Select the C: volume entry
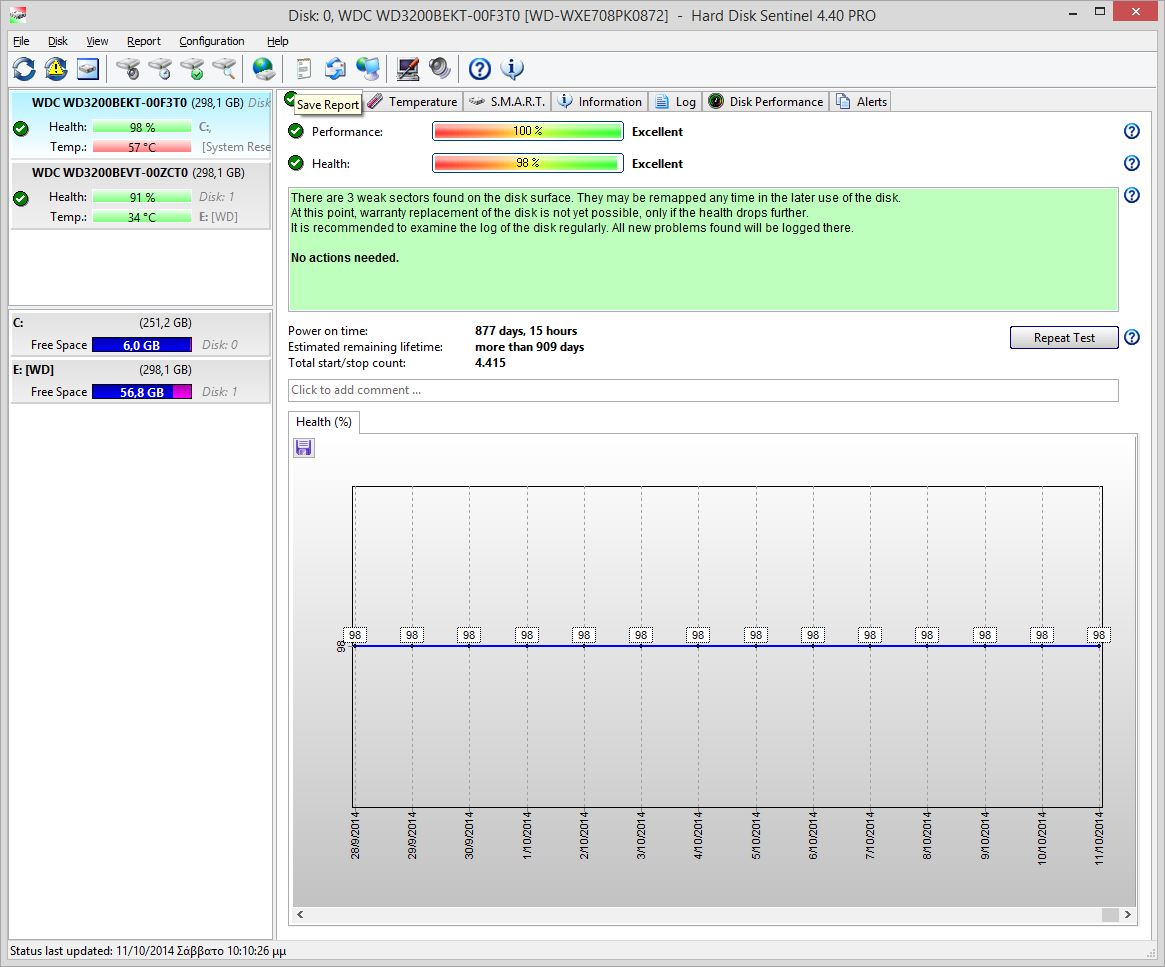 point(141,334)
